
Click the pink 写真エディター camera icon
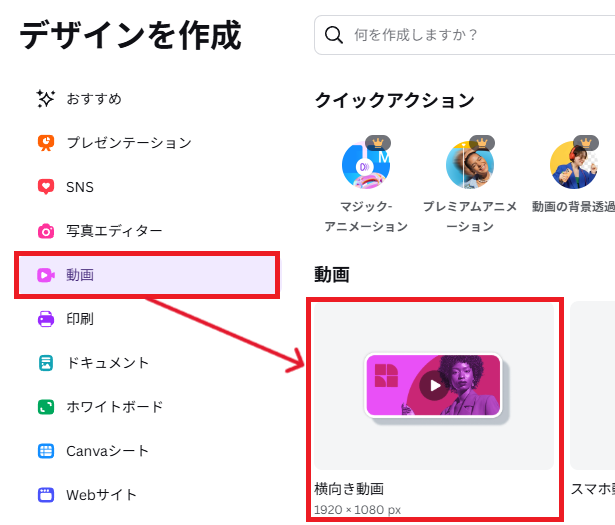[x=46, y=231]
